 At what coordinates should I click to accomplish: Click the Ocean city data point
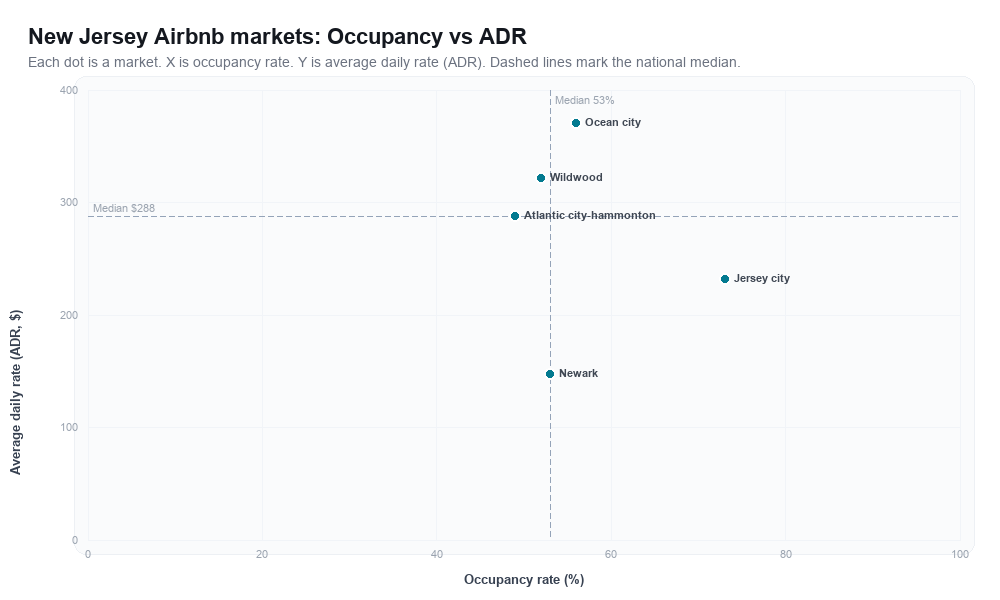point(576,123)
